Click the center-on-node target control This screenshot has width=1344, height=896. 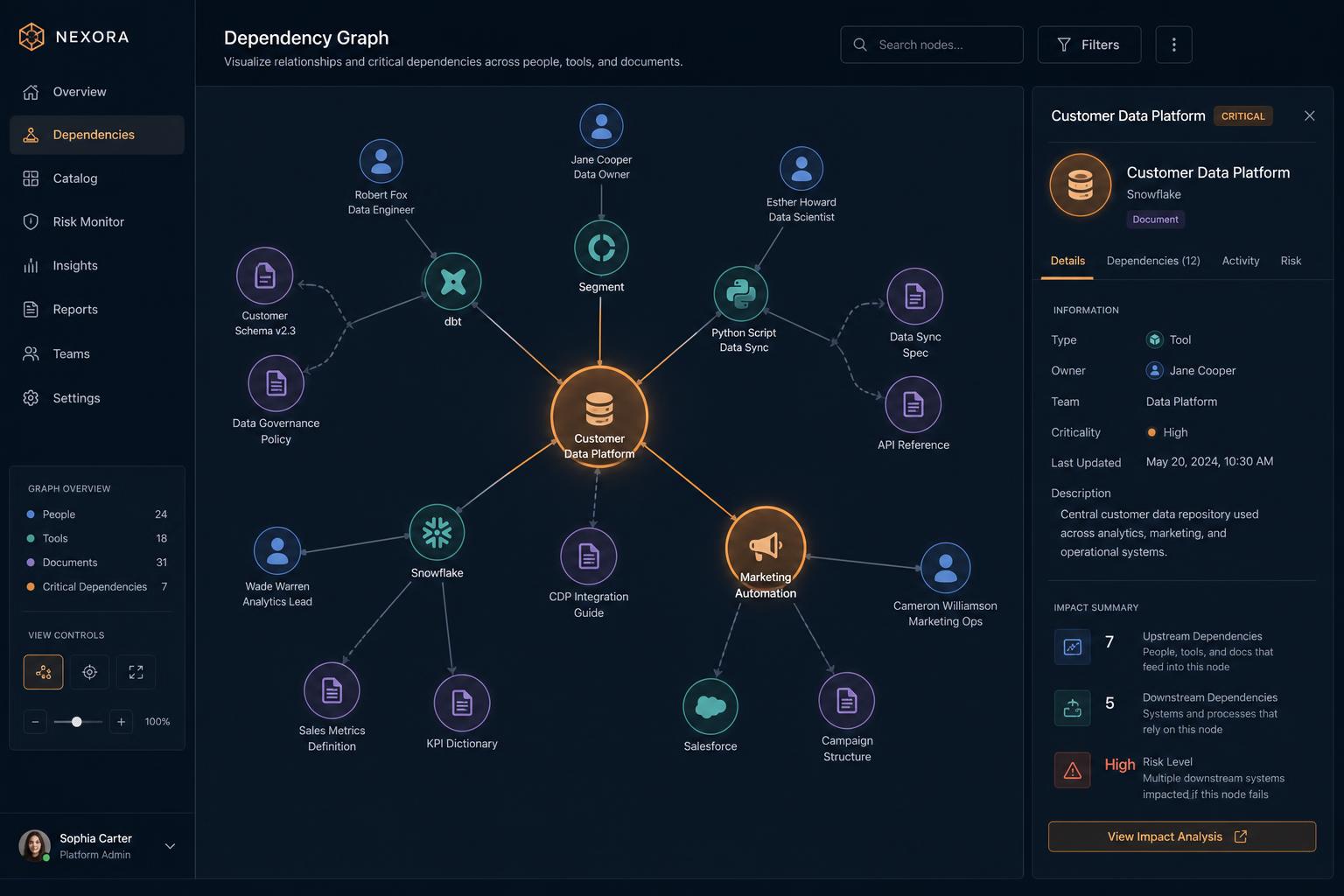tap(89, 672)
